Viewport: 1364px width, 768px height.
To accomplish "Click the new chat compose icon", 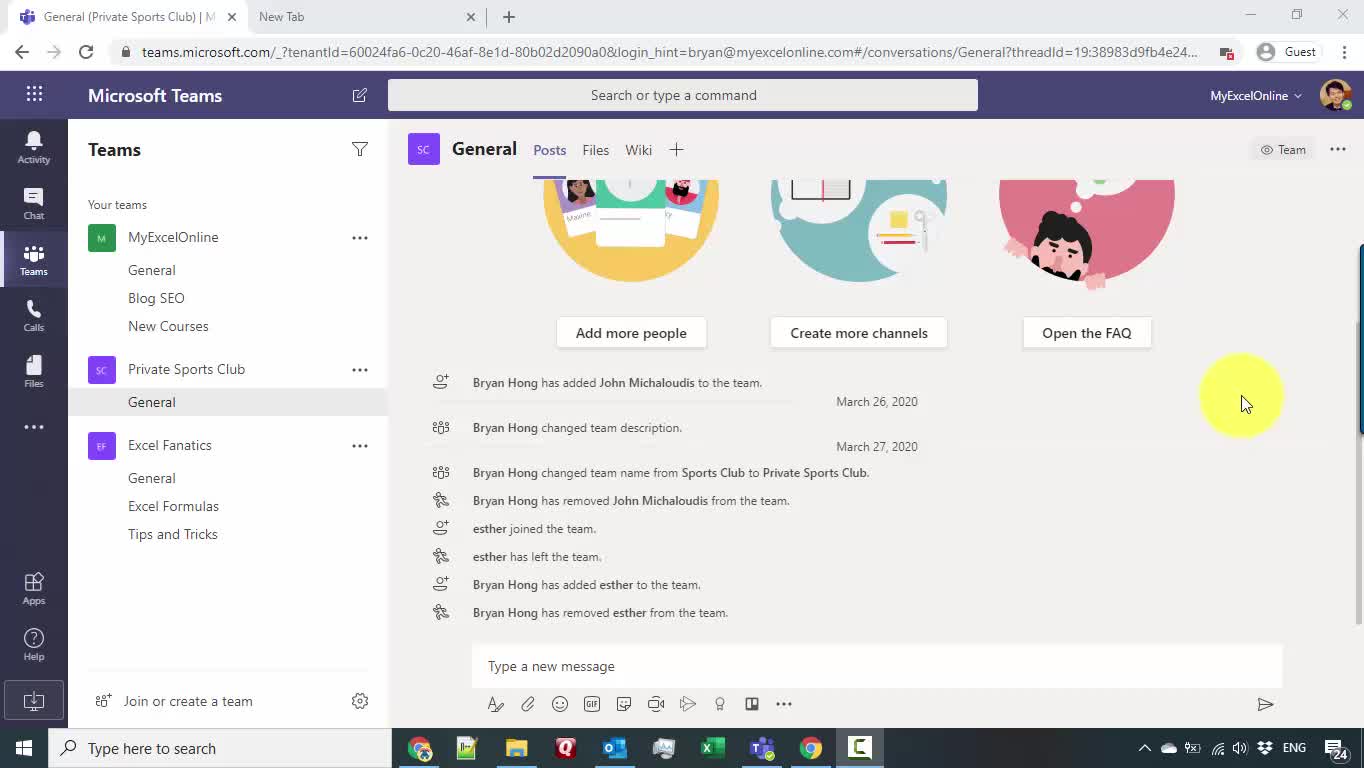I will [359, 95].
